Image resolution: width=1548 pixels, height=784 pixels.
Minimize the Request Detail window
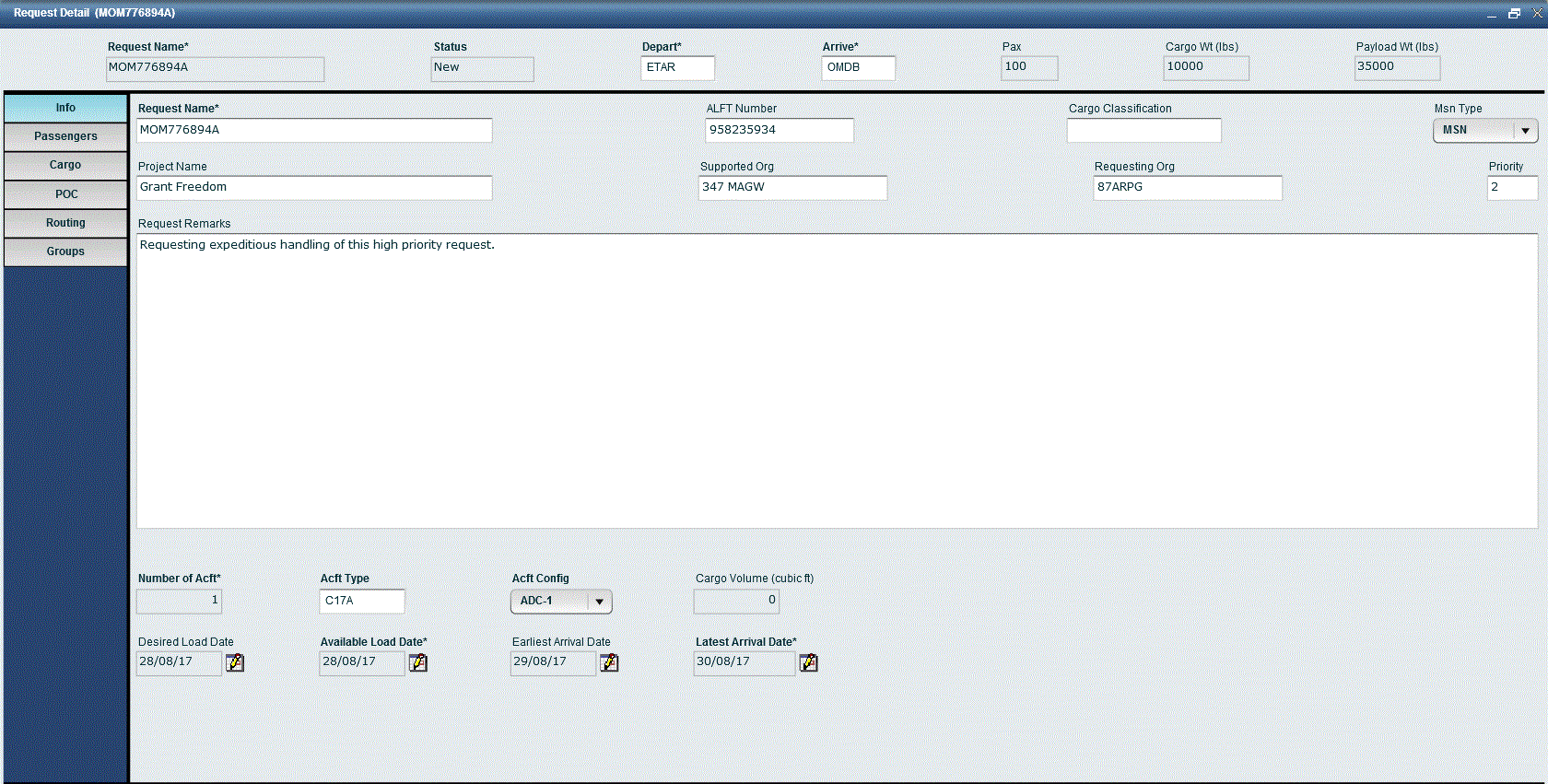1491,13
